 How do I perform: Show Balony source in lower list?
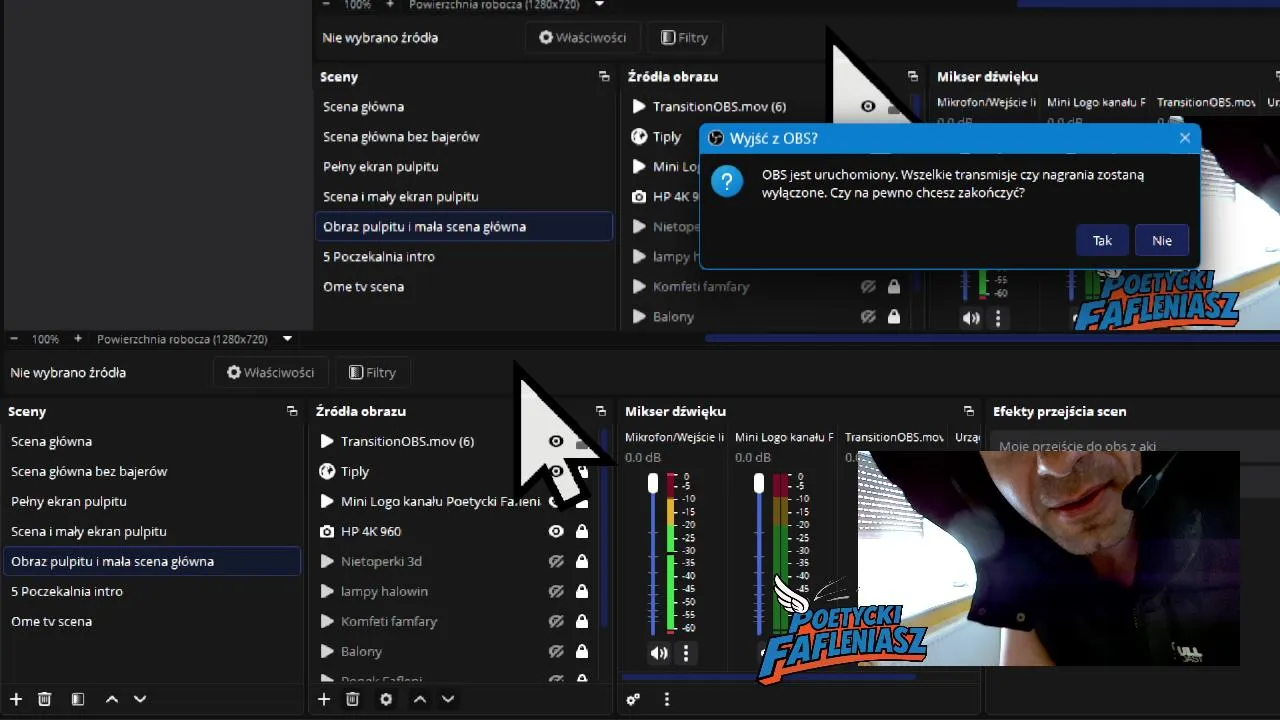click(556, 651)
